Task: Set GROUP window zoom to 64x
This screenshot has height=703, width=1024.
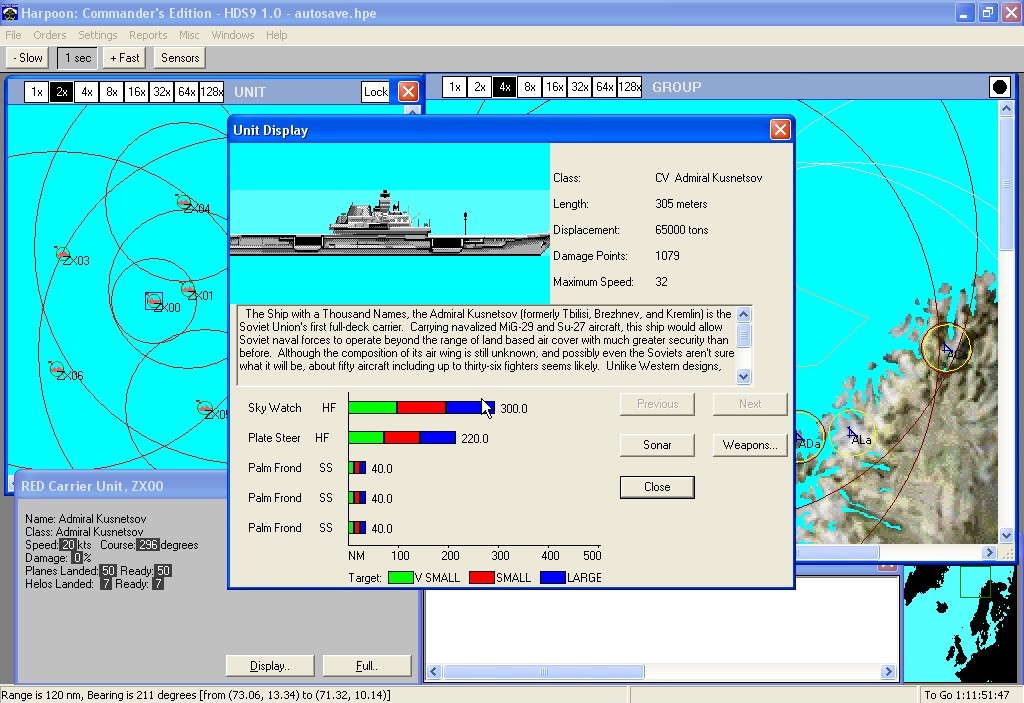Action: pyautogui.click(x=604, y=87)
